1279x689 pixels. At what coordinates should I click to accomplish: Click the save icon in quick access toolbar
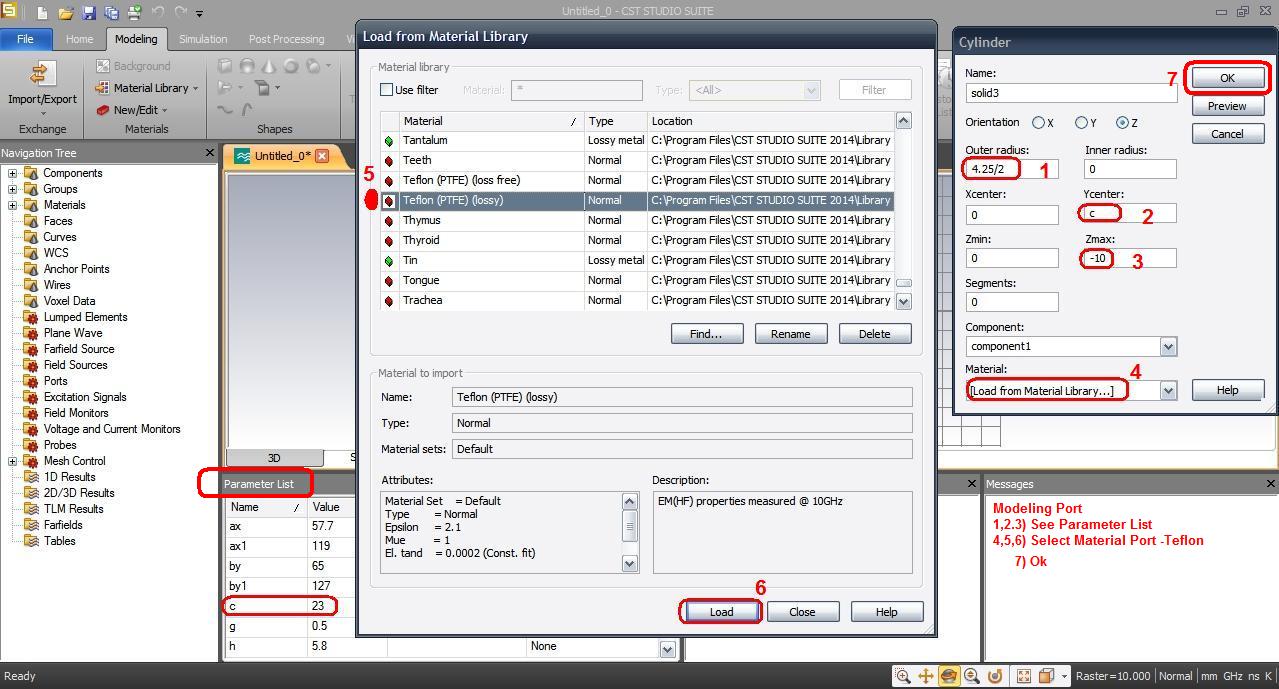click(x=89, y=13)
